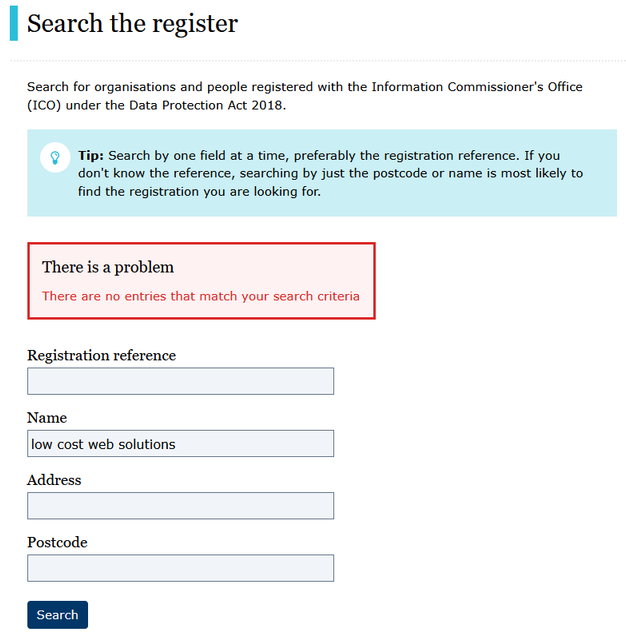The height and width of the screenshot is (640, 626).
Task: Click the 'Registration reference' label
Action: pos(102,356)
